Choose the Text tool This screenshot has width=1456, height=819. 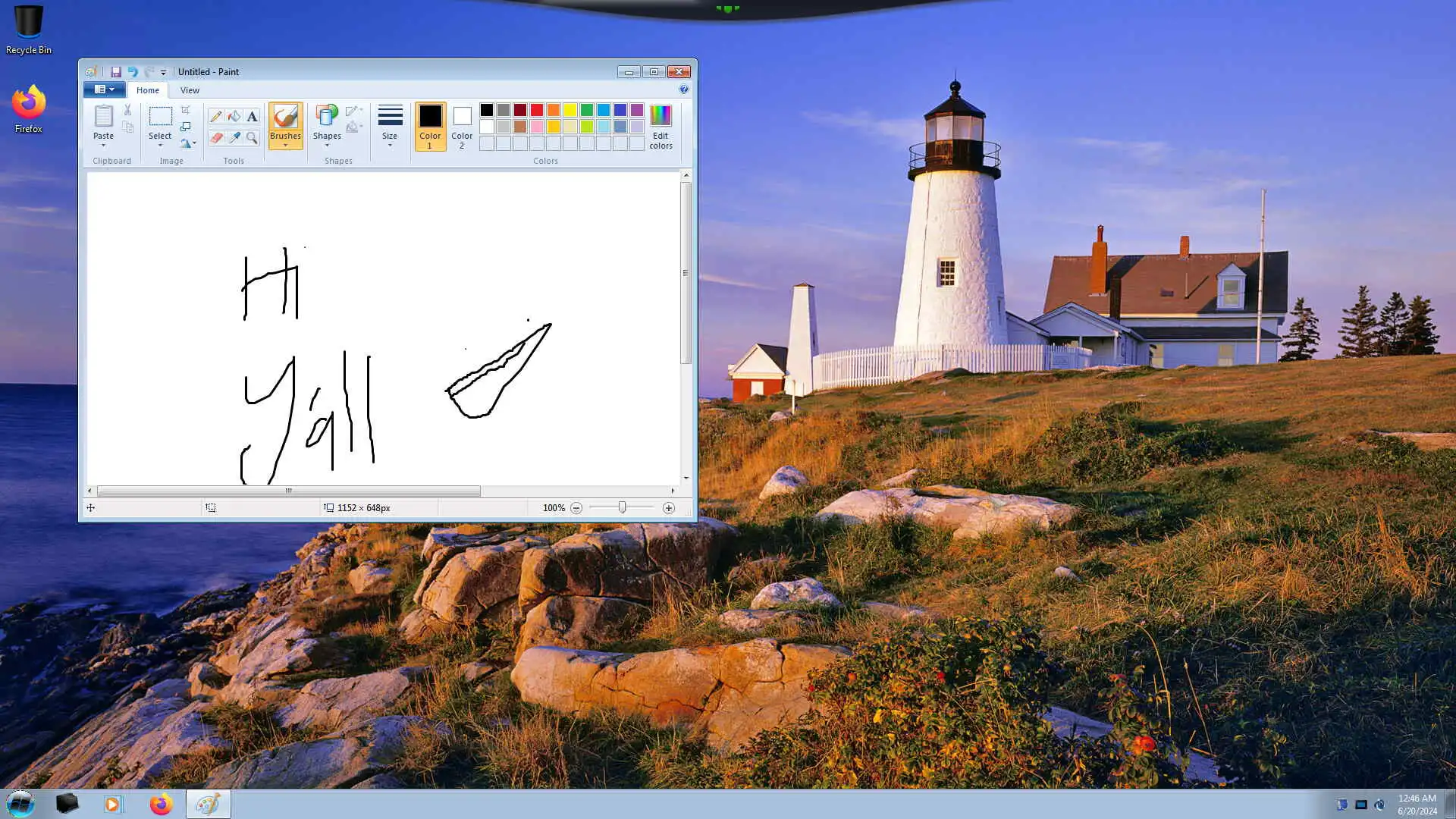(252, 116)
